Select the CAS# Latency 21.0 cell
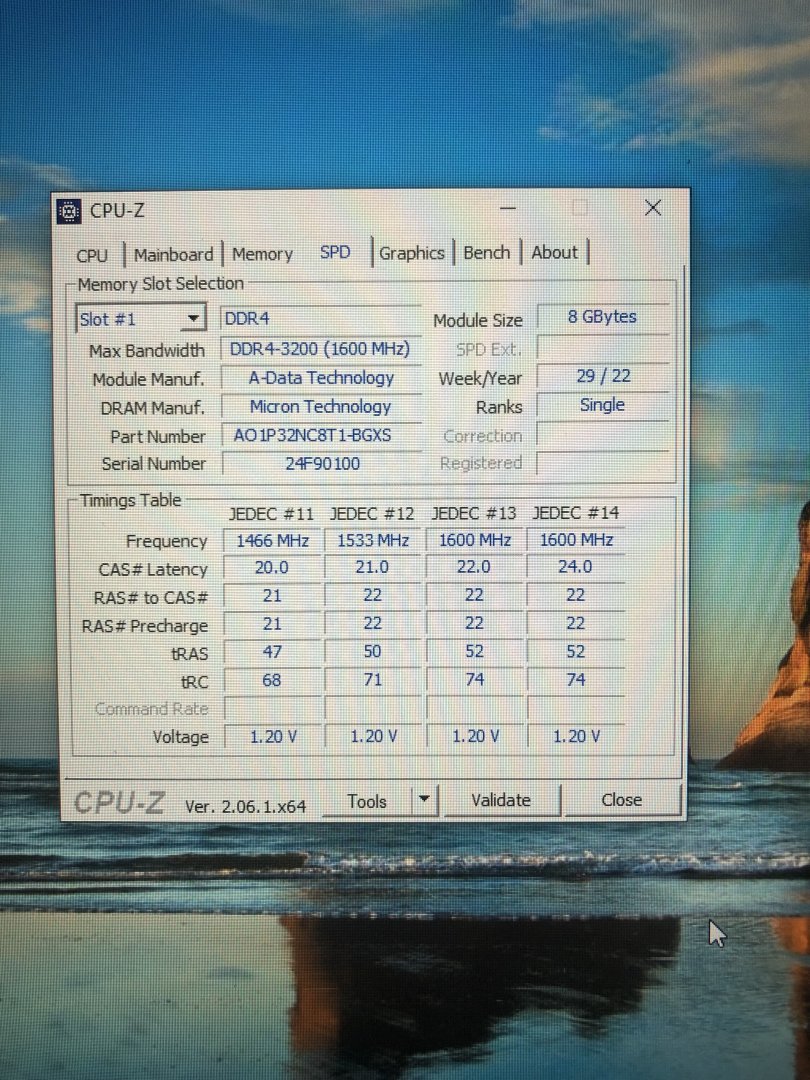The image size is (810, 1080). [373, 568]
